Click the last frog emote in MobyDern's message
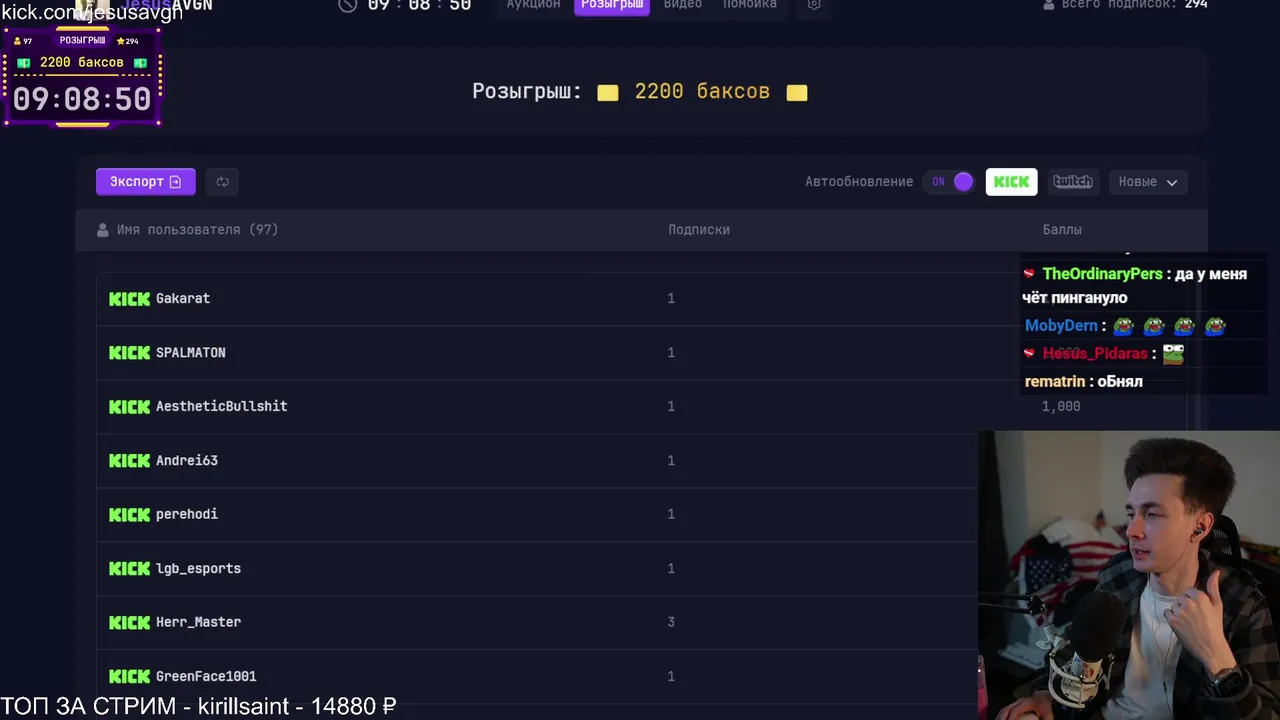 (x=1215, y=326)
